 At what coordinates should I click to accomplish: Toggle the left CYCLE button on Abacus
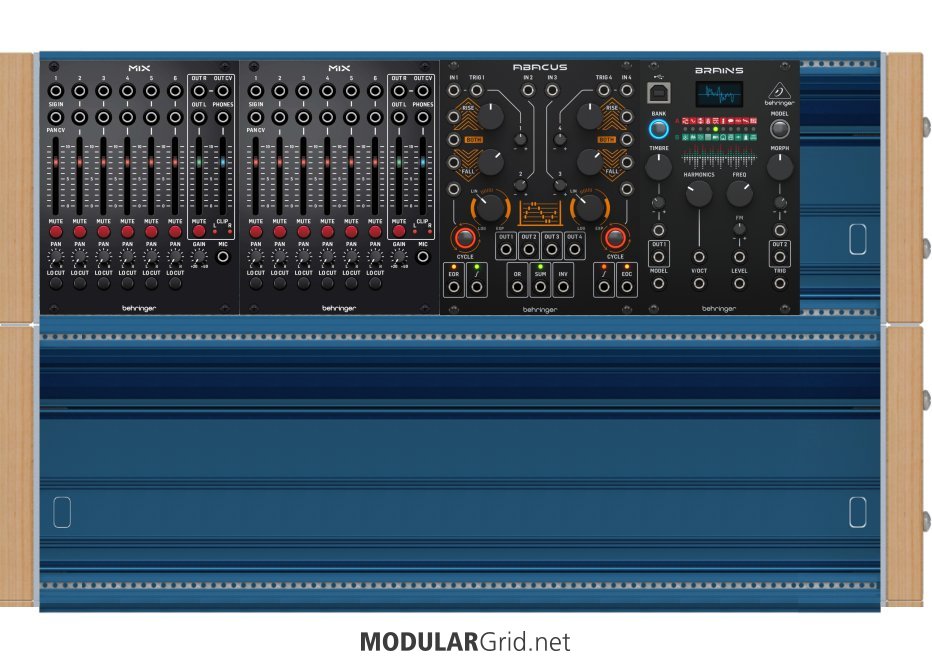465,238
